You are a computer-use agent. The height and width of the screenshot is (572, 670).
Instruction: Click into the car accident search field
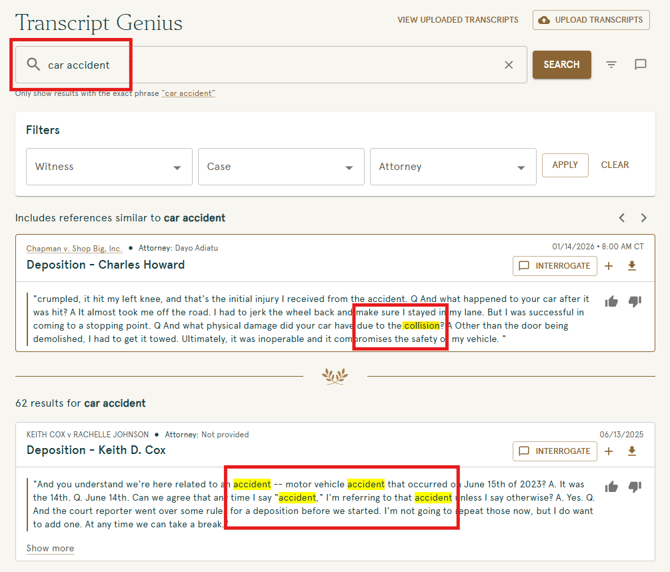[270, 65]
